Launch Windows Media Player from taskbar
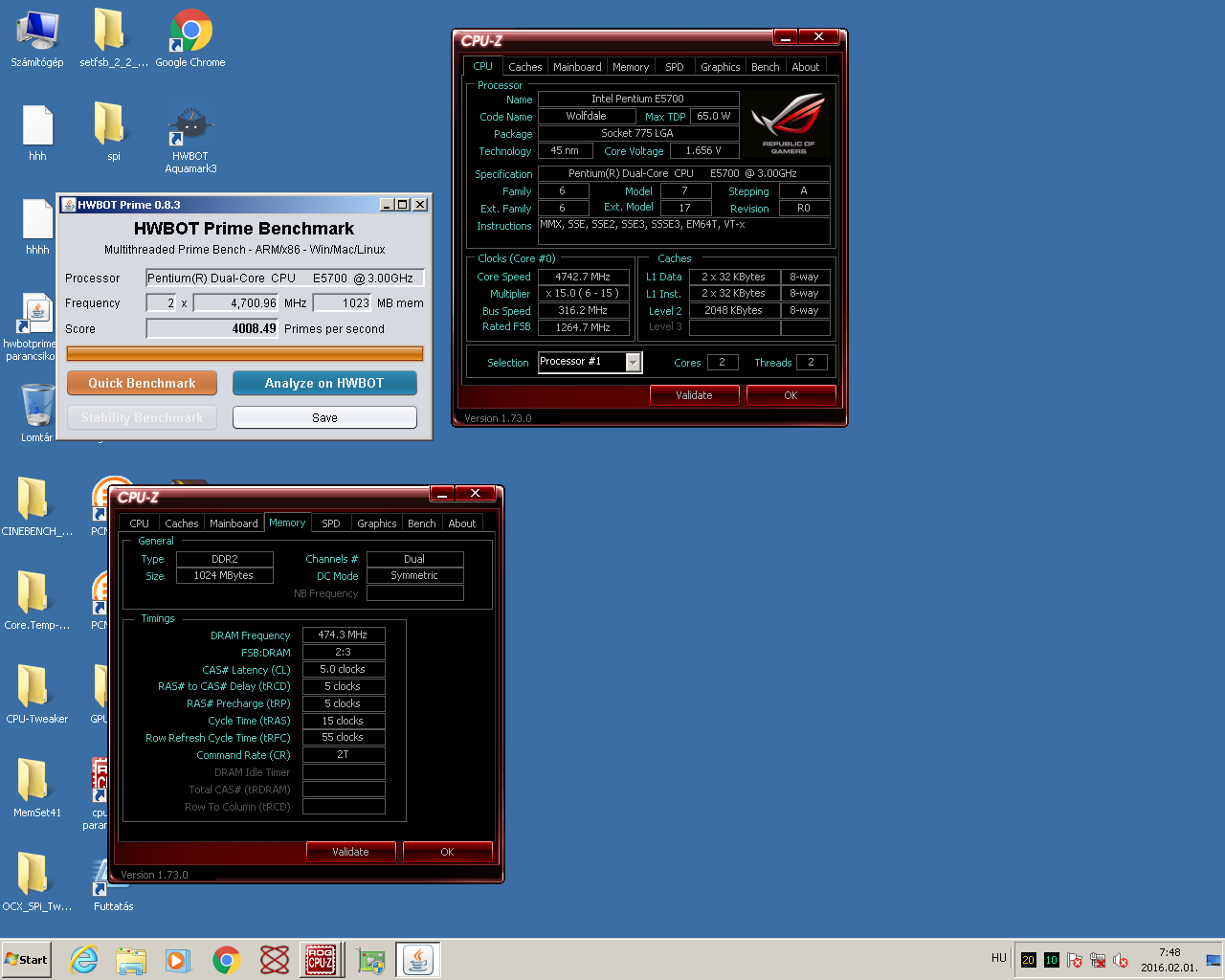Screen dimensions: 1225x980 [x=178, y=959]
